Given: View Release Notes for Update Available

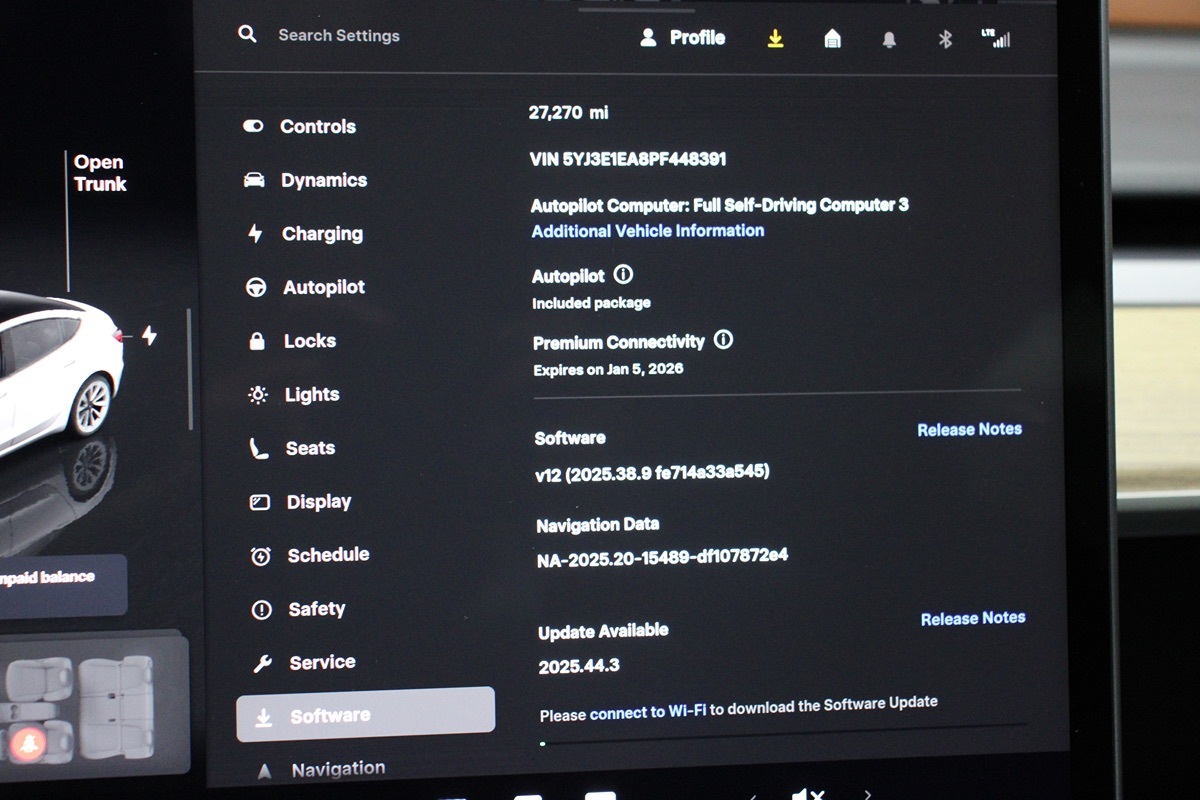Looking at the screenshot, I should [972, 618].
